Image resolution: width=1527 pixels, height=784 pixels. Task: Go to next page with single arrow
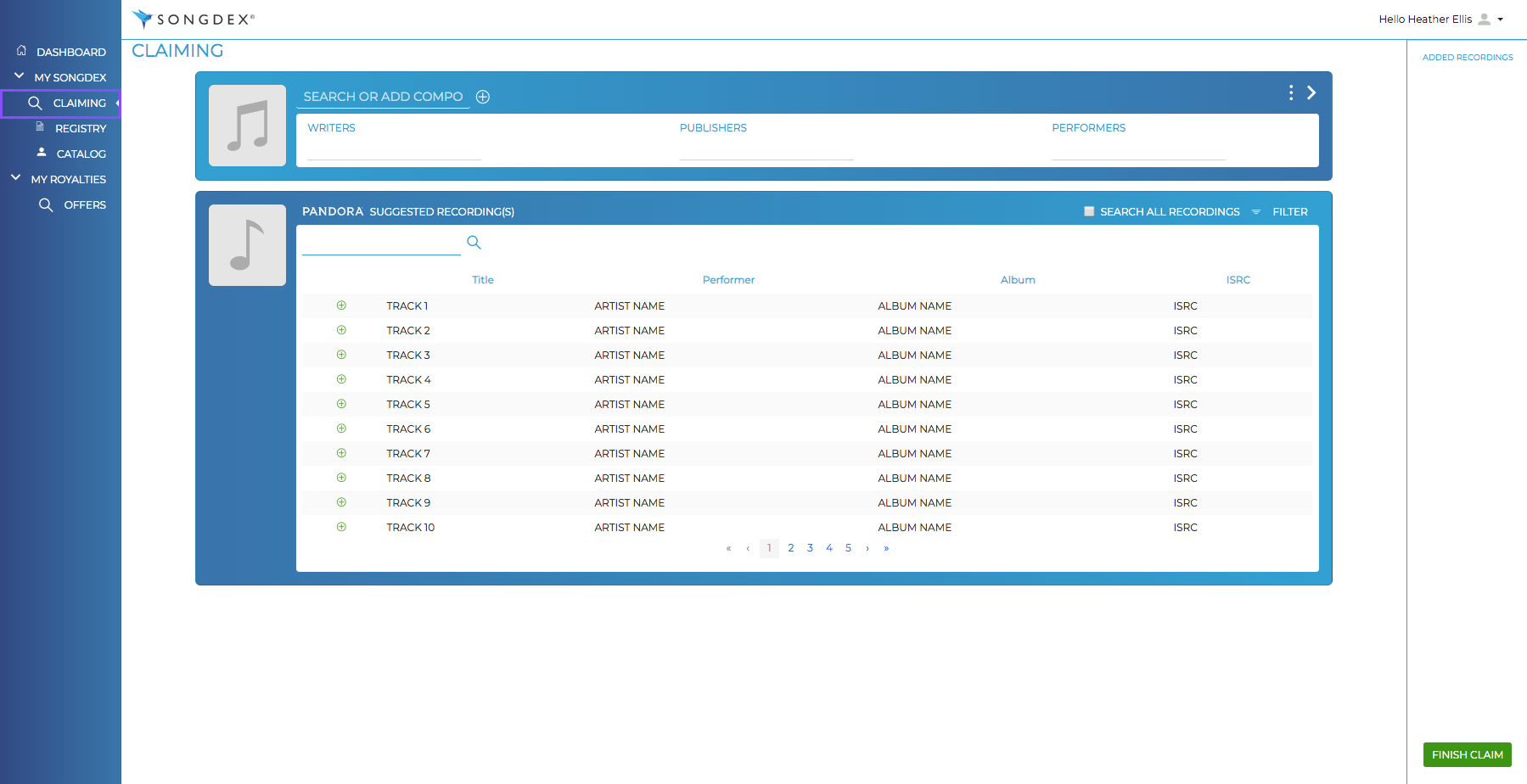click(867, 548)
